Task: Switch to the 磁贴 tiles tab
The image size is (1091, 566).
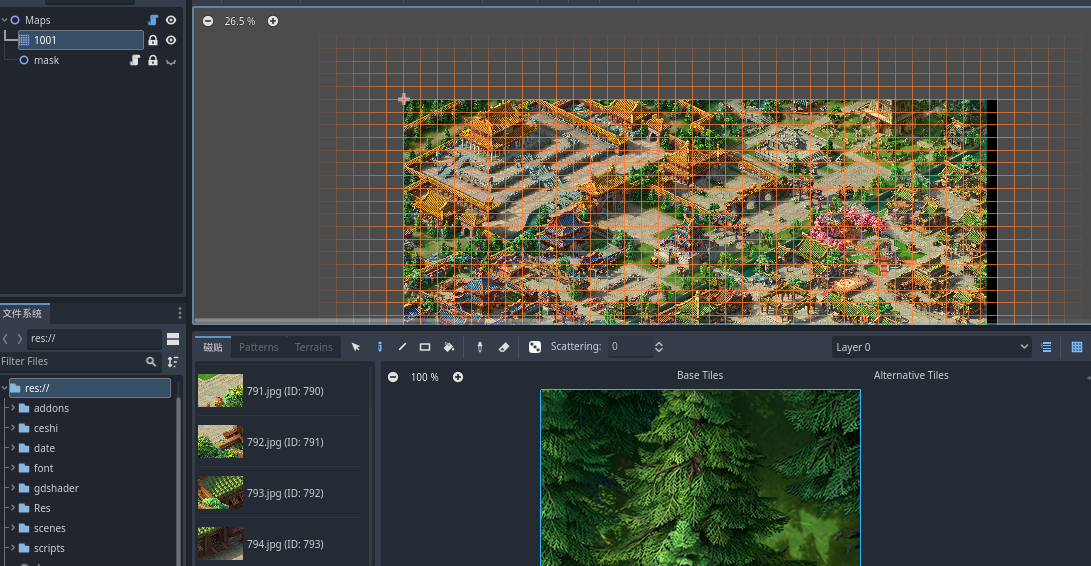Action: (213, 347)
